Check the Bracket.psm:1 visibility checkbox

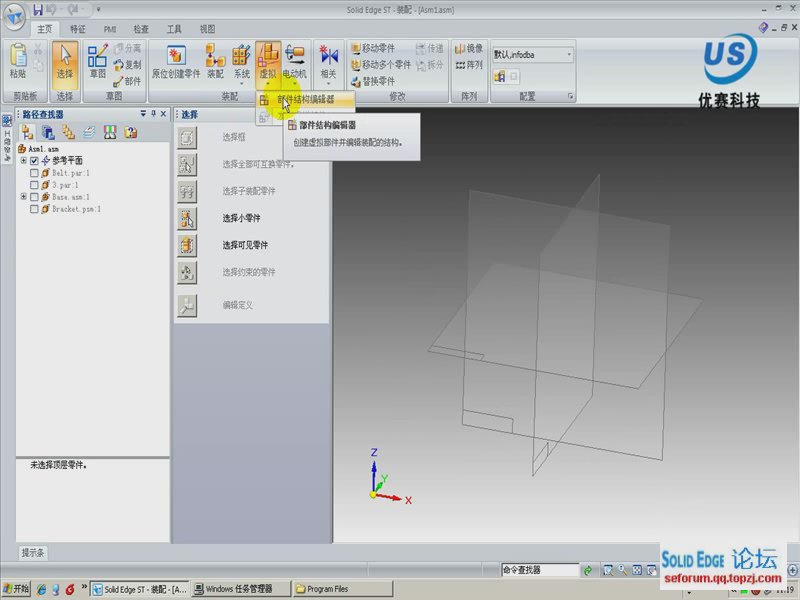[34, 209]
